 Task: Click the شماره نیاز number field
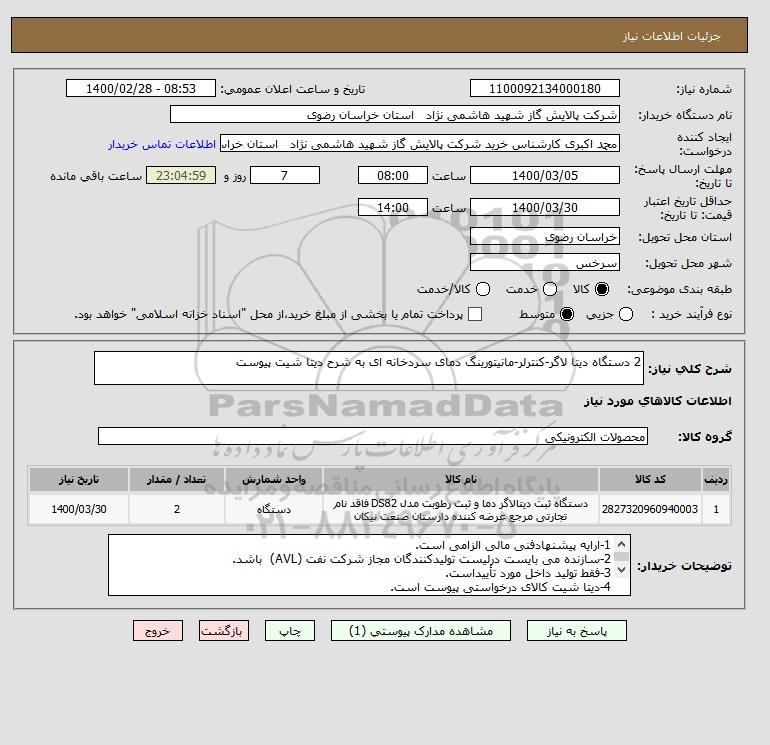point(545,88)
